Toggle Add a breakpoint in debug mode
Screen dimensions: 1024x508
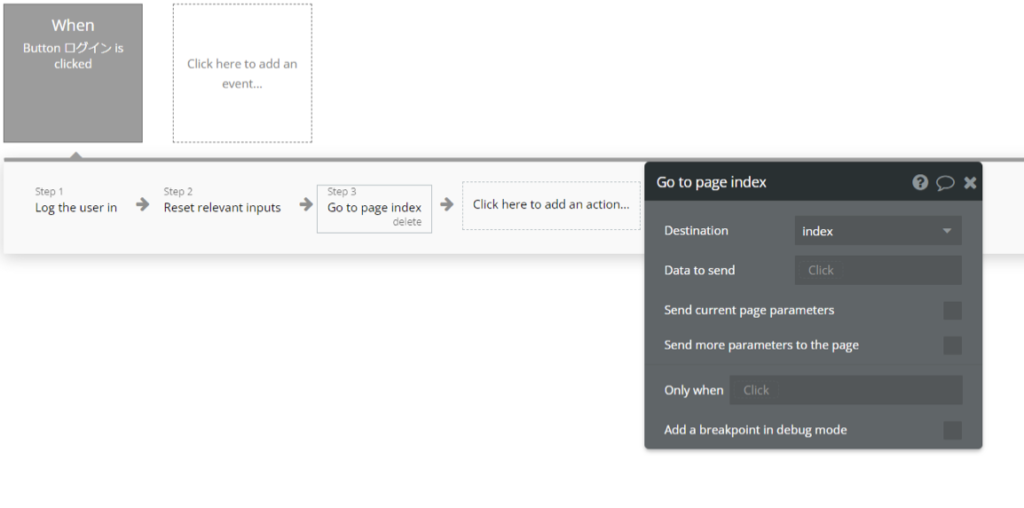pos(952,430)
